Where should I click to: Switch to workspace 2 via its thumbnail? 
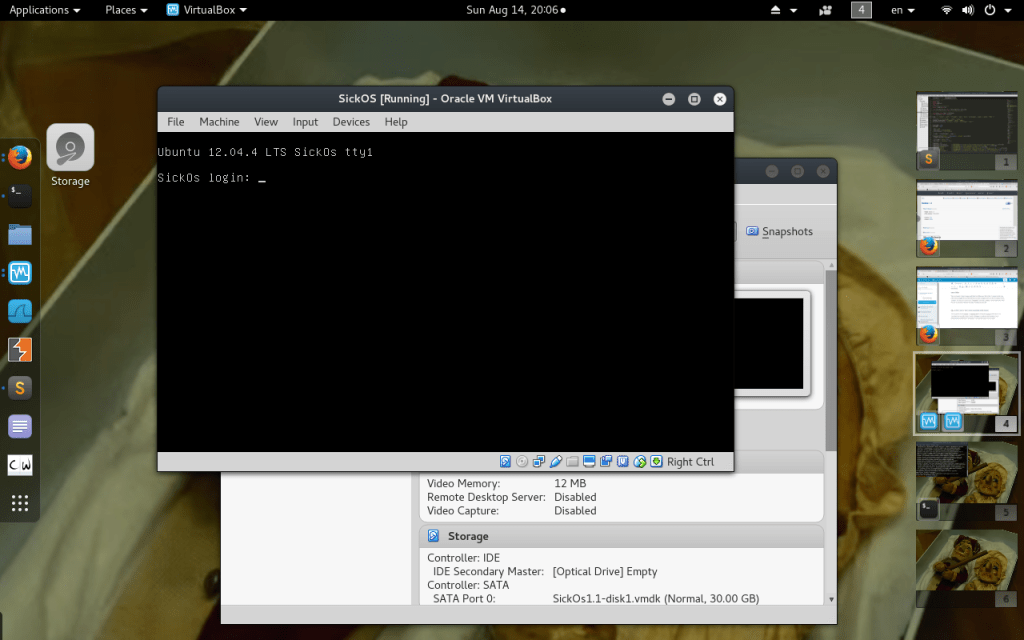[x=966, y=218]
